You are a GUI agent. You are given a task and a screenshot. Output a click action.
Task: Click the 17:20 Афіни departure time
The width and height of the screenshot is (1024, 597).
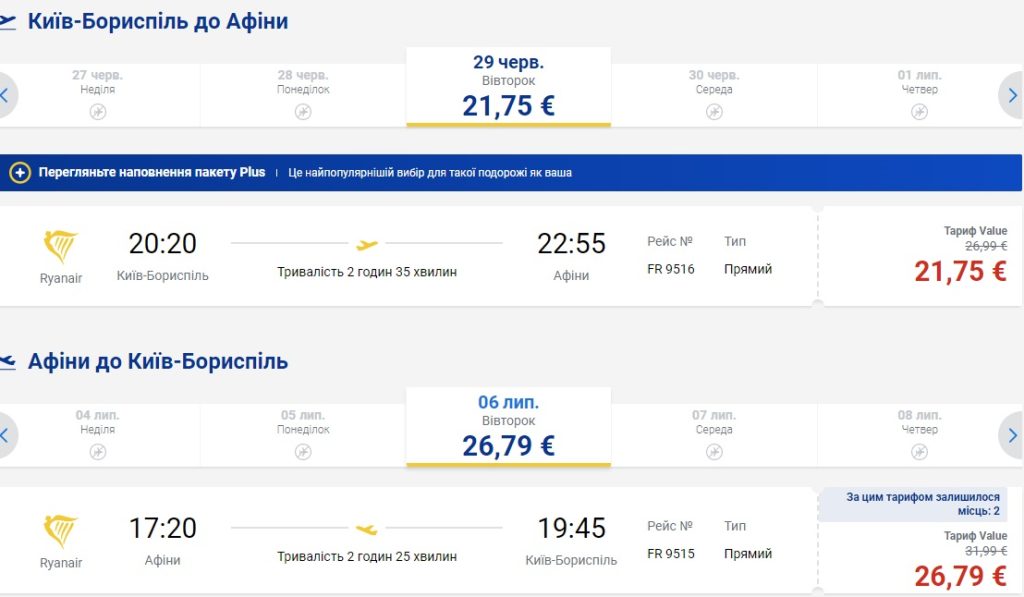click(x=162, y=528)
